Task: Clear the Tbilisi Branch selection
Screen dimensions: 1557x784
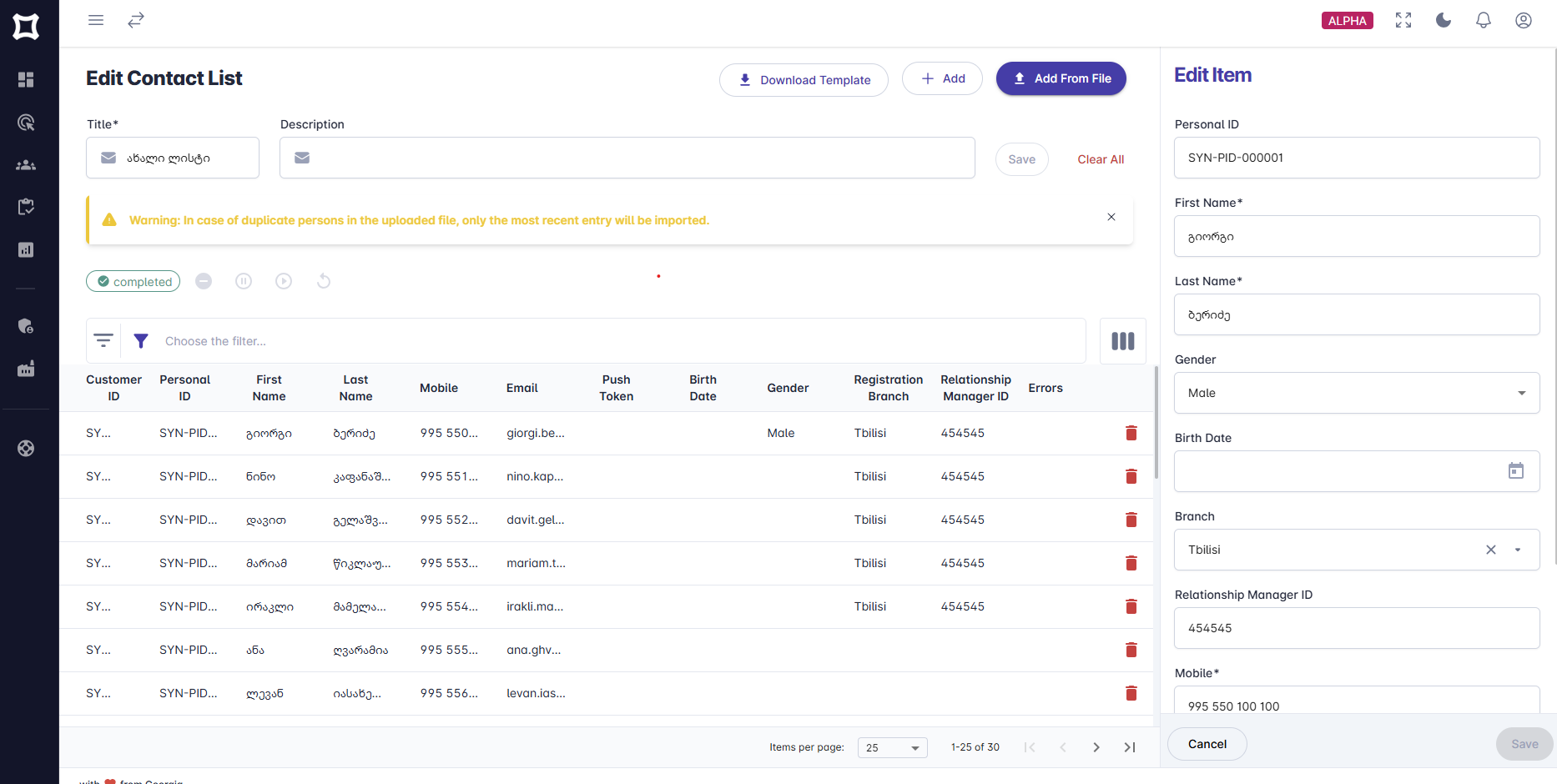Action: click(x=1491, y=550)
